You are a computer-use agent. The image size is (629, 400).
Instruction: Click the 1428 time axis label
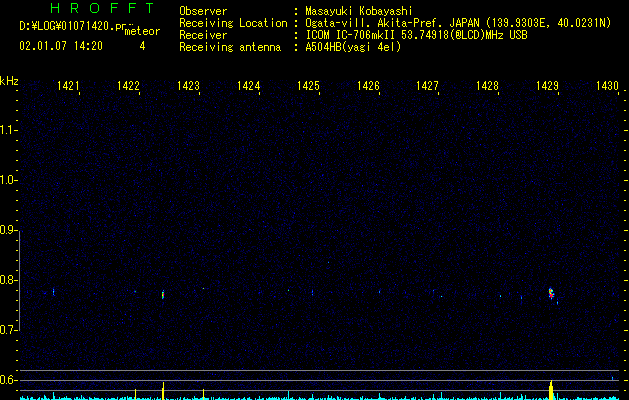(487, 86)
